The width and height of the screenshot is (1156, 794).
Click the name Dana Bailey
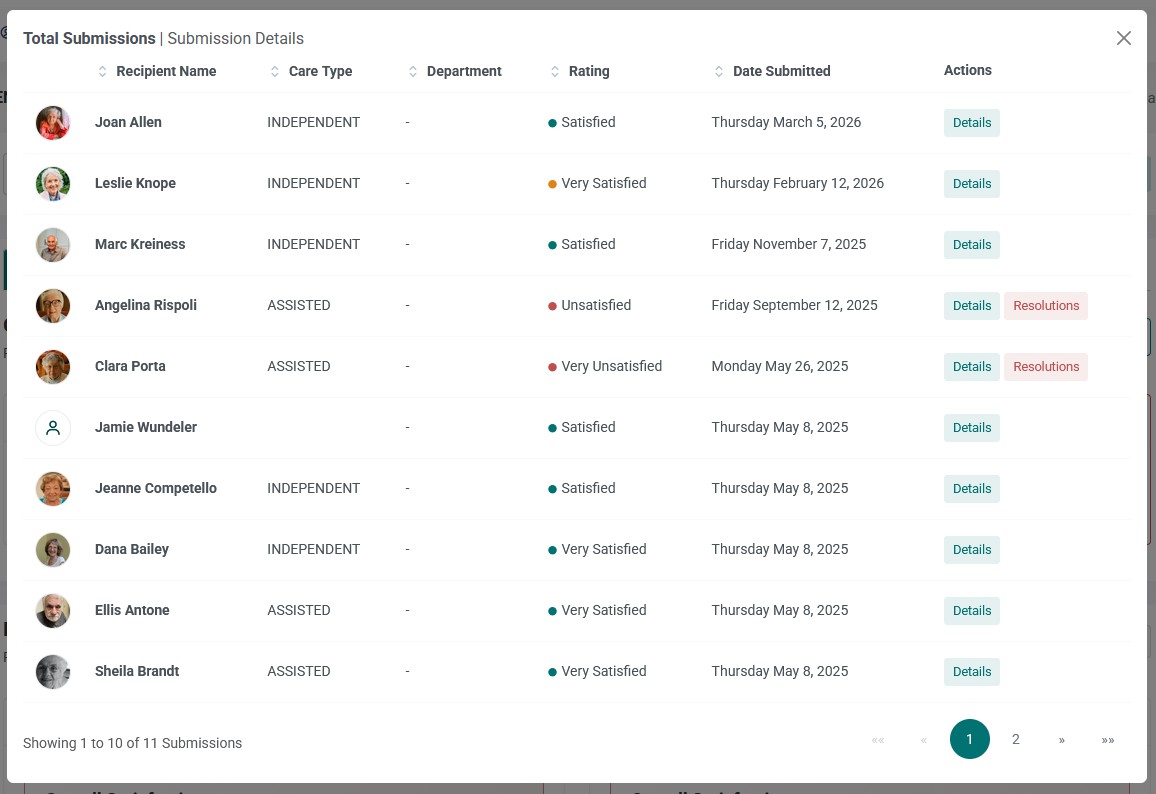[132, 549]
